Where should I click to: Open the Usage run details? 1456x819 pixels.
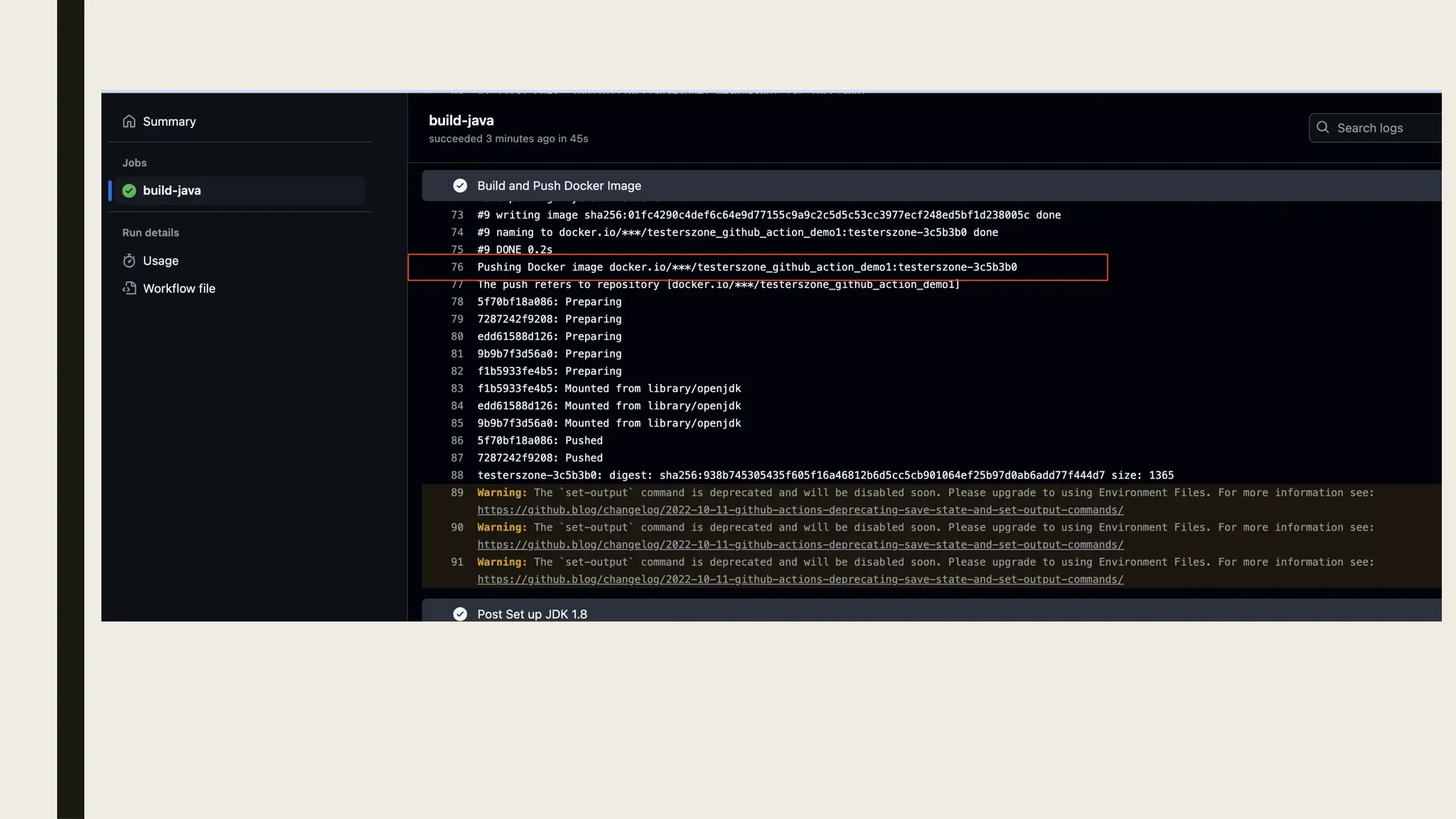[161, 261]
